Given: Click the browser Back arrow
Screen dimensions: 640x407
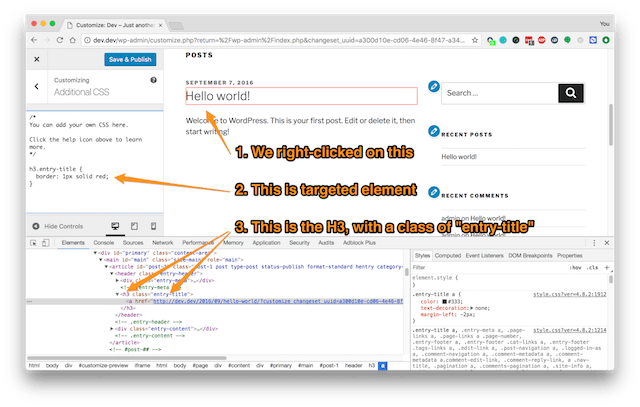Looking at the screenshot, I should (34, 40).
